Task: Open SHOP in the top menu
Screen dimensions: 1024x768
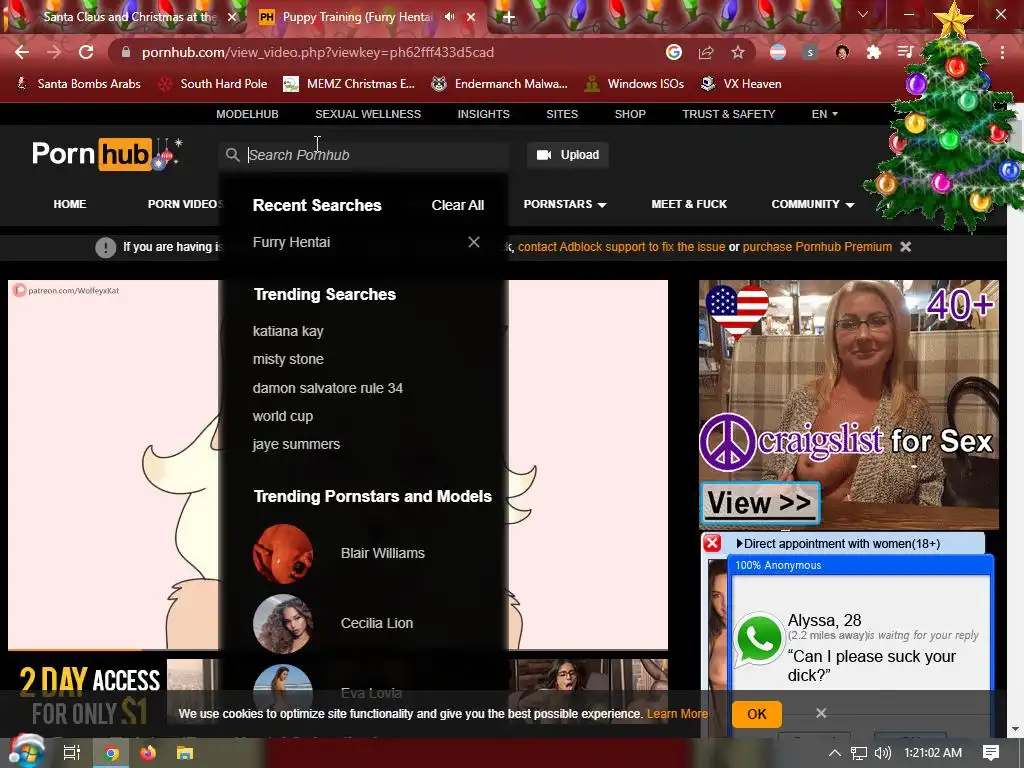Action: point(630,114)
